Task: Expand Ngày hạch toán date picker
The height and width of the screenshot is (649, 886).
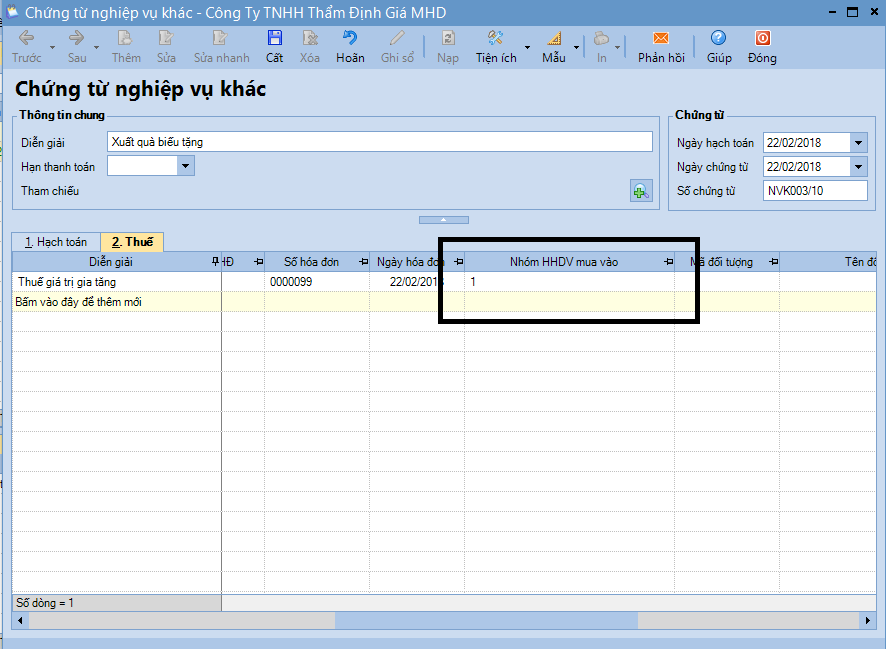Action: tap(859, 143)
